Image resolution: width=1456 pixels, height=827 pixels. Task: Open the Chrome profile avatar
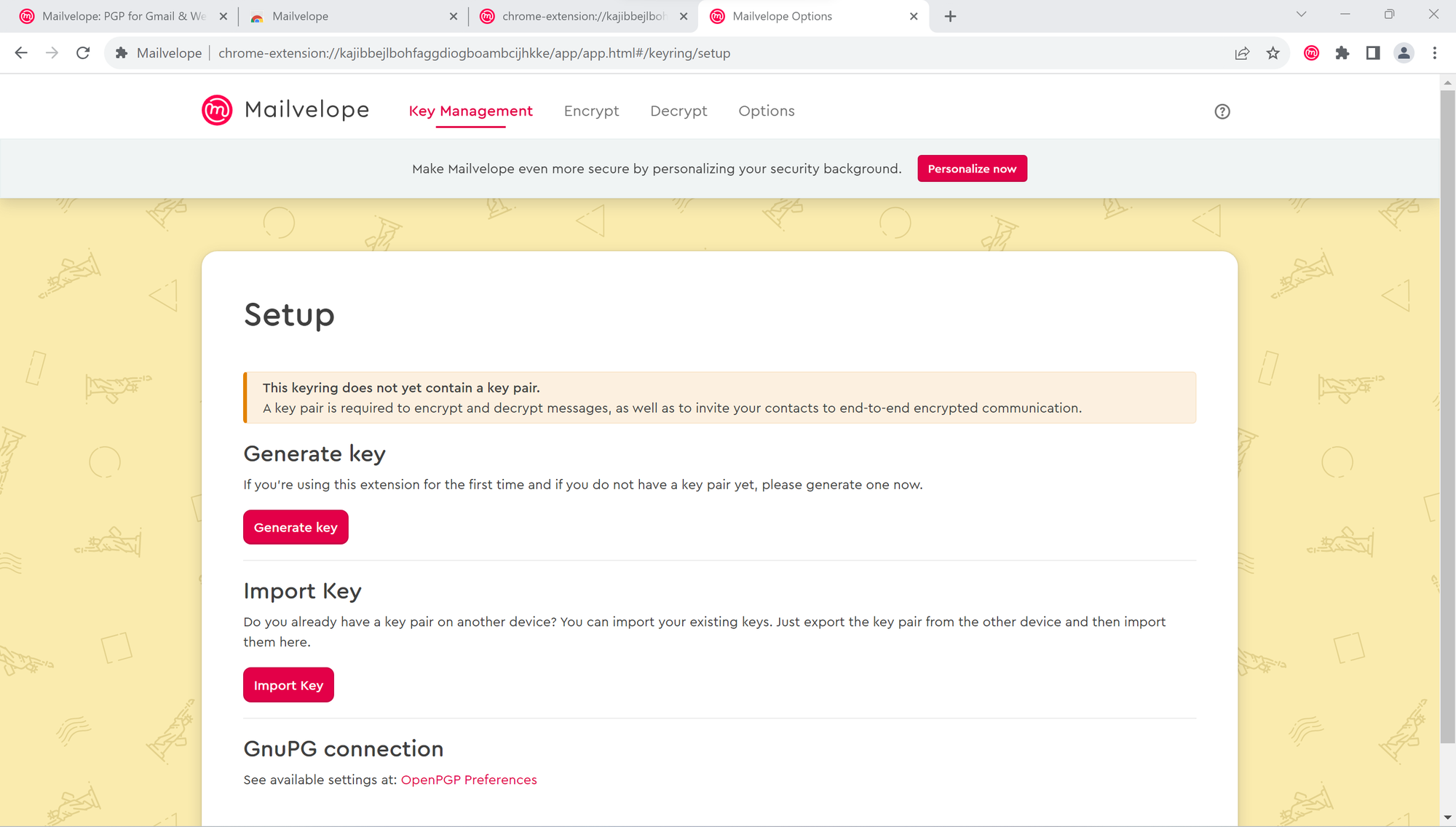coord(1404,53)
